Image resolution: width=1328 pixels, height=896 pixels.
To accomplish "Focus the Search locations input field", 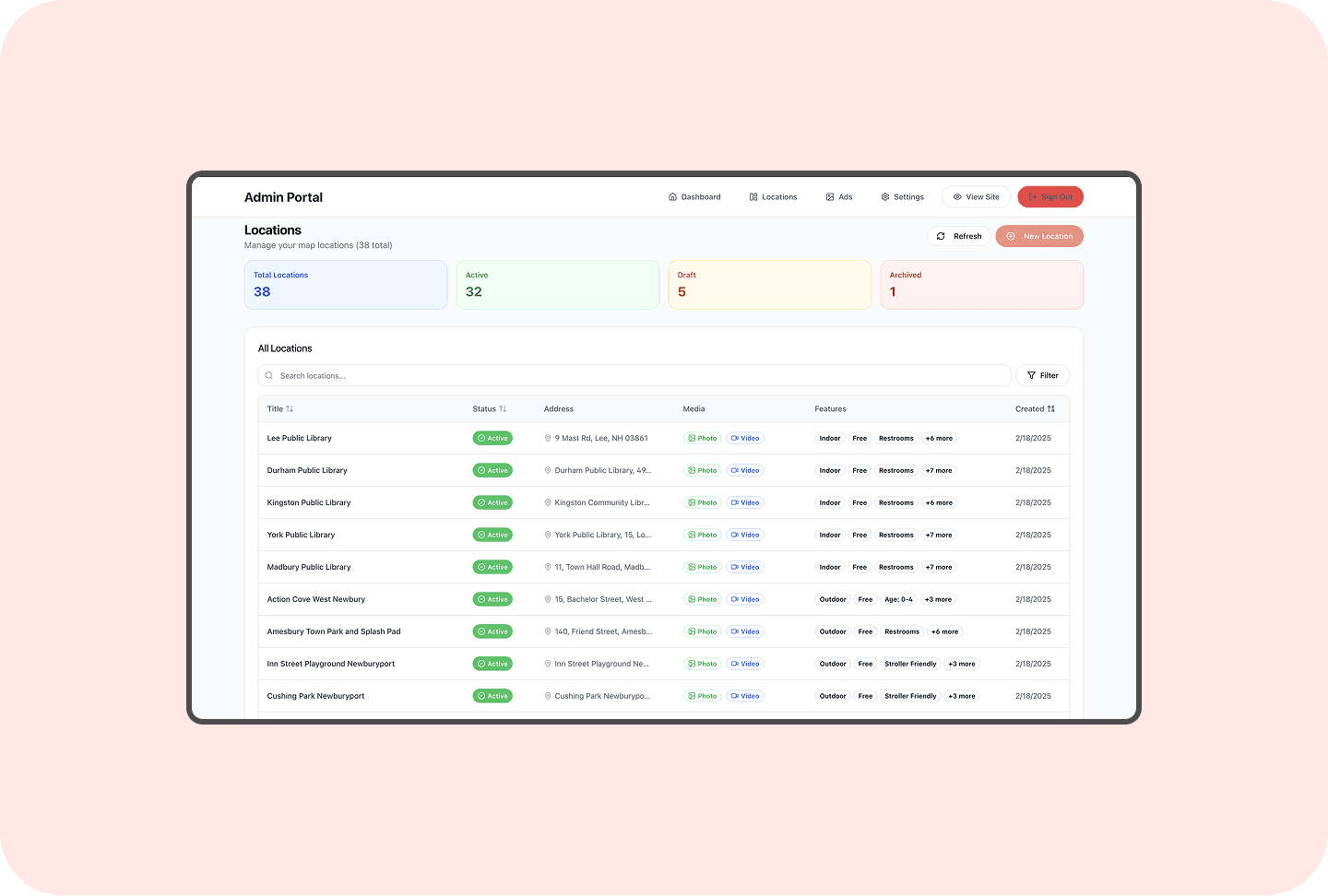I will pos(634,376).
